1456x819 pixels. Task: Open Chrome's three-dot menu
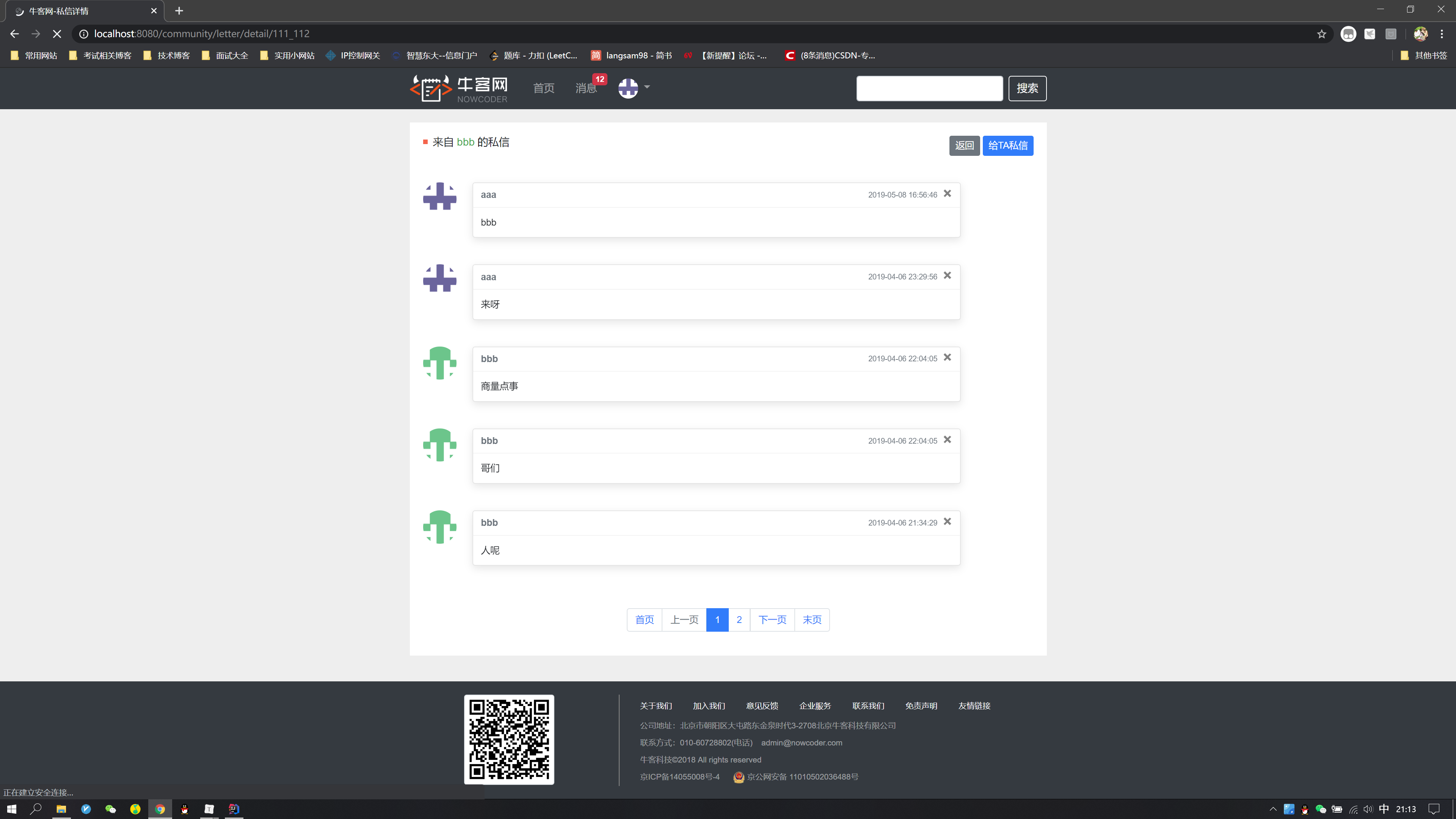pyautogui.click(x=1441, y=34)
